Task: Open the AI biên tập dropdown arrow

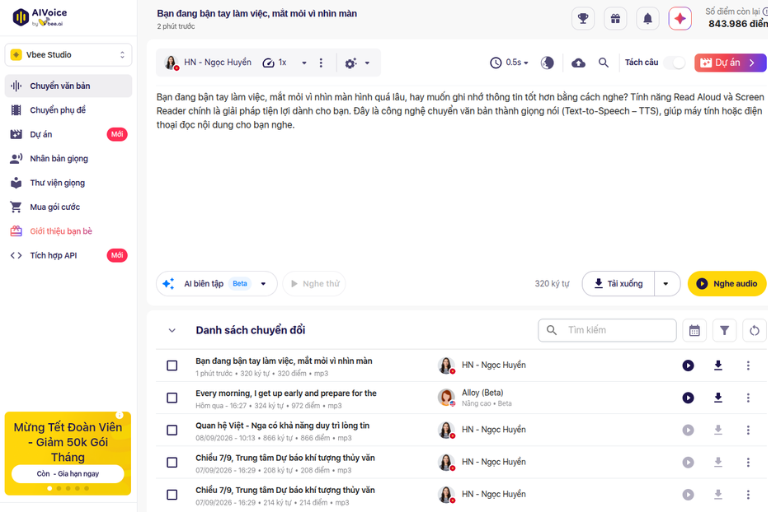Action: tap(263, 284)
